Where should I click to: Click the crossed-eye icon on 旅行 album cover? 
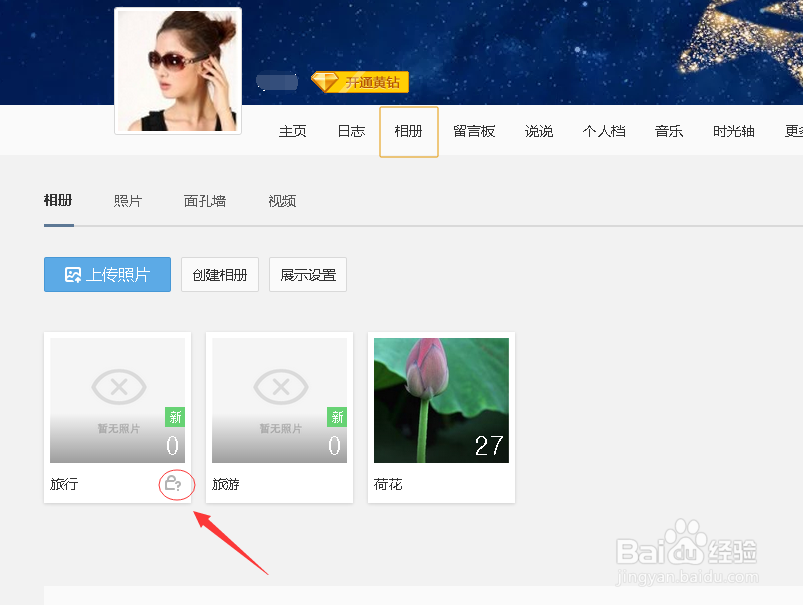point(117,387)
